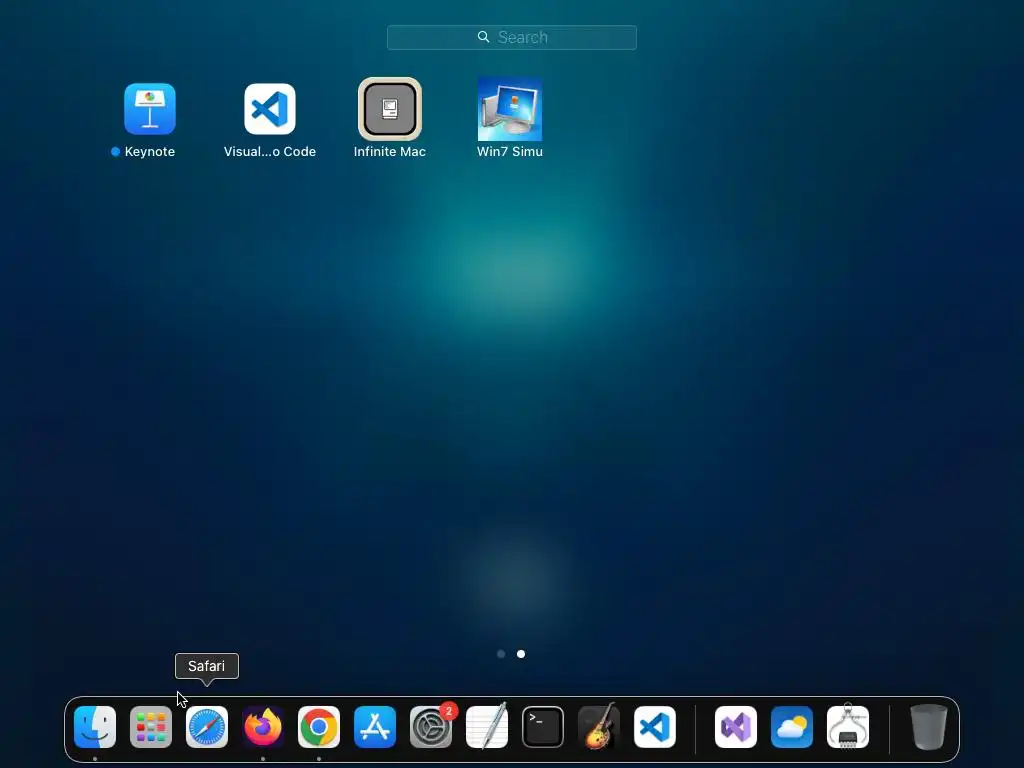The width and height of the screenshot is (1024, 768).
Task: Open the Weather app in the Dock
Action: (792, 727)
